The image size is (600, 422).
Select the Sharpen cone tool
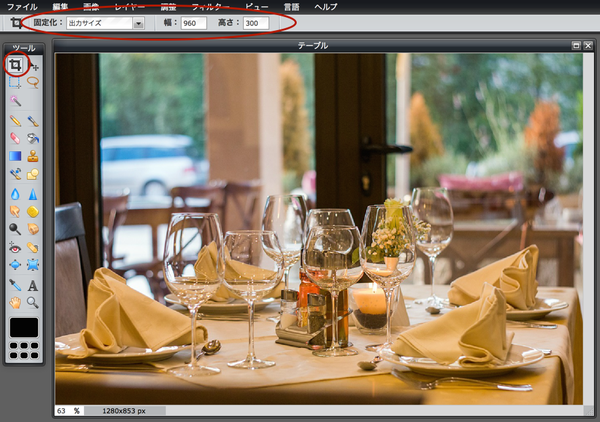coord(33,194)
